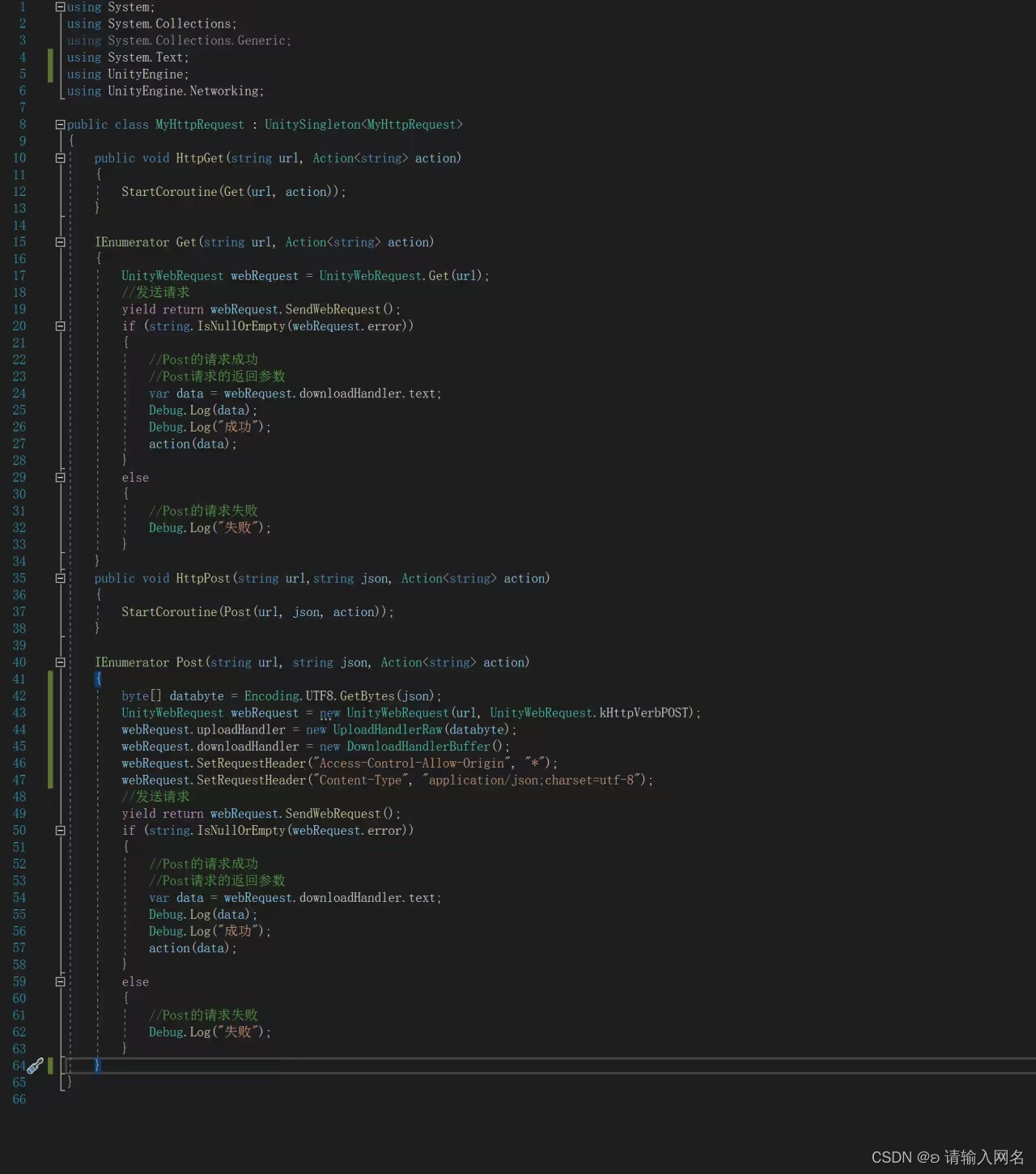Click 'HttpGet' method name on line 10
Screen dimensions: 1036x1174
[x=200, y=158]
